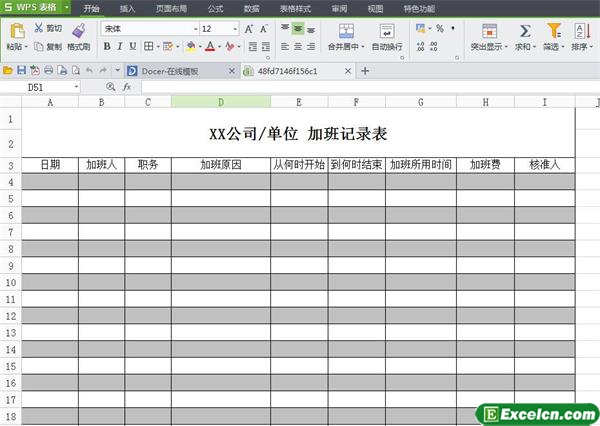Image resolution: width=600 pixels, height=426 pixels.
Task: Expand the Sort dropdown arrow
Action: 591,47
